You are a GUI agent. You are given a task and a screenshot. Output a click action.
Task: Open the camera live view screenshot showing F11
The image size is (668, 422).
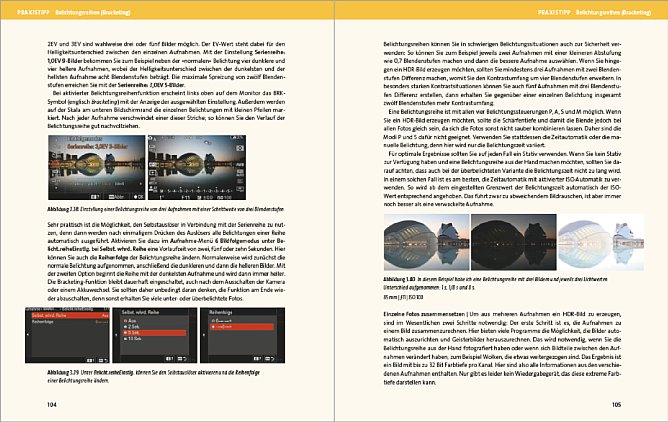(196, 167)
